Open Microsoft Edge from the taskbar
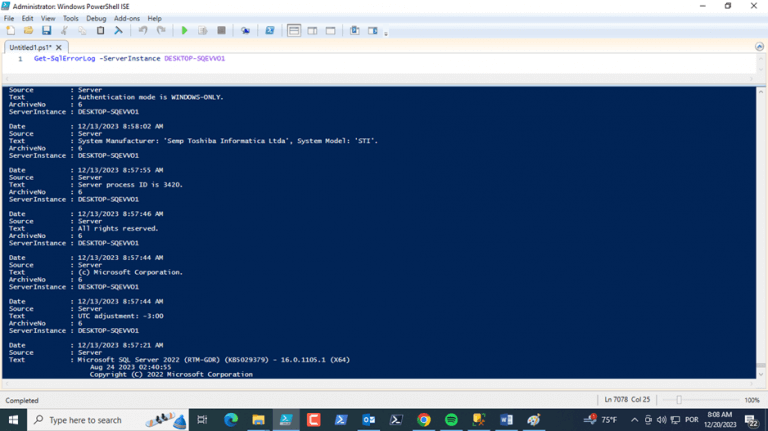The width and height of the screenshot is (768, 431). (x=231, y=420)
